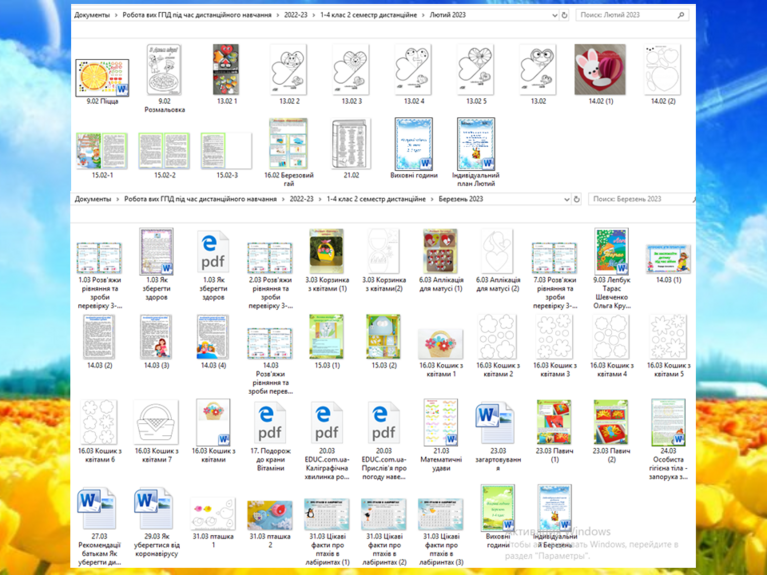Image resolution: width=767 pixels, height=575 pixels.
Task: Go to Документы in Лютий 2023 breadcrumb
Action: [x=92, y=15]
